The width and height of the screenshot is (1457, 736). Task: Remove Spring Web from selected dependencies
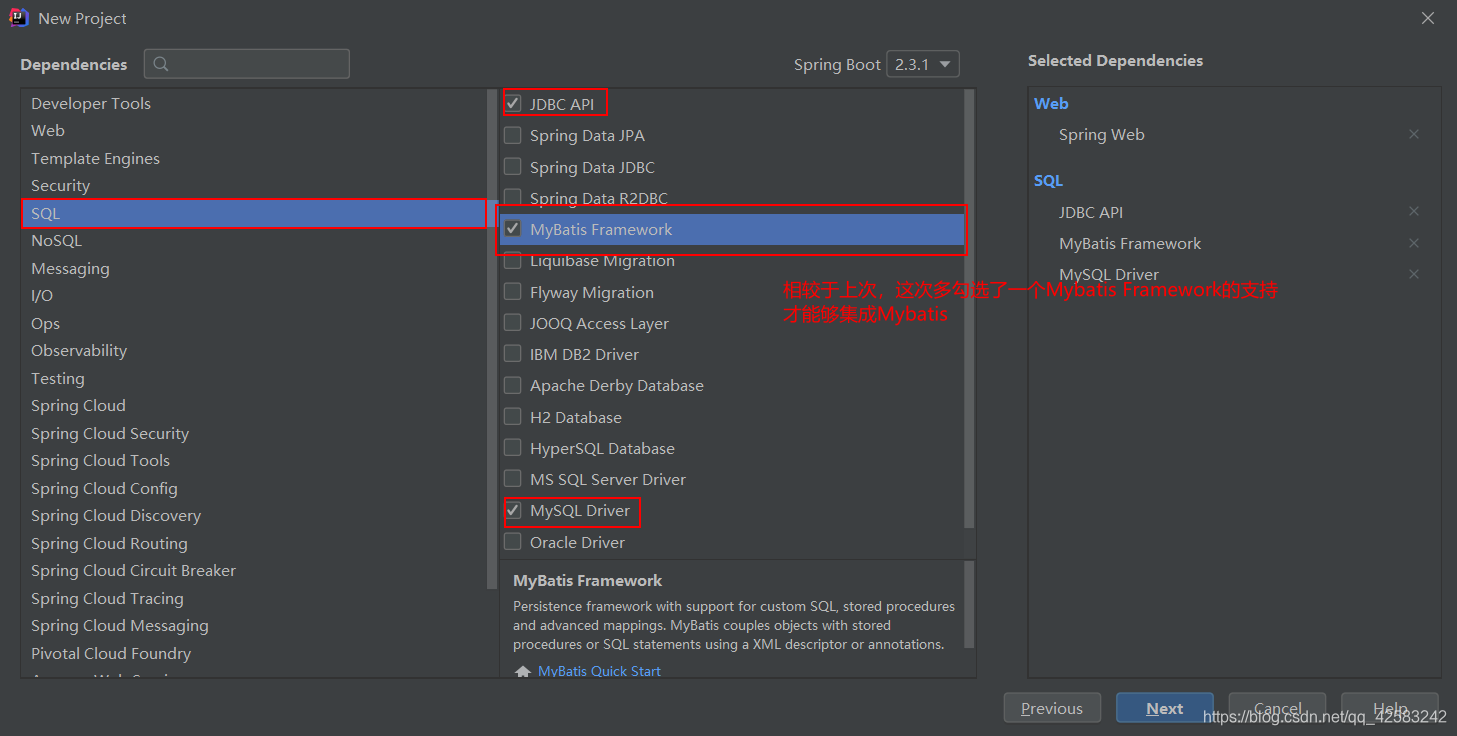pyautogui.click(x=1413, y=134)
